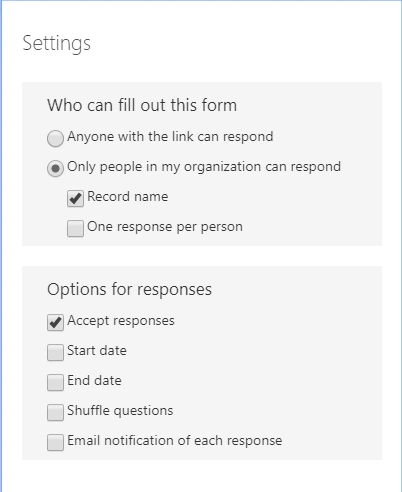402x492 pixels.
Task: Enable the Start date checkbox
Action: pyautogui.click(x=55, y=353)
